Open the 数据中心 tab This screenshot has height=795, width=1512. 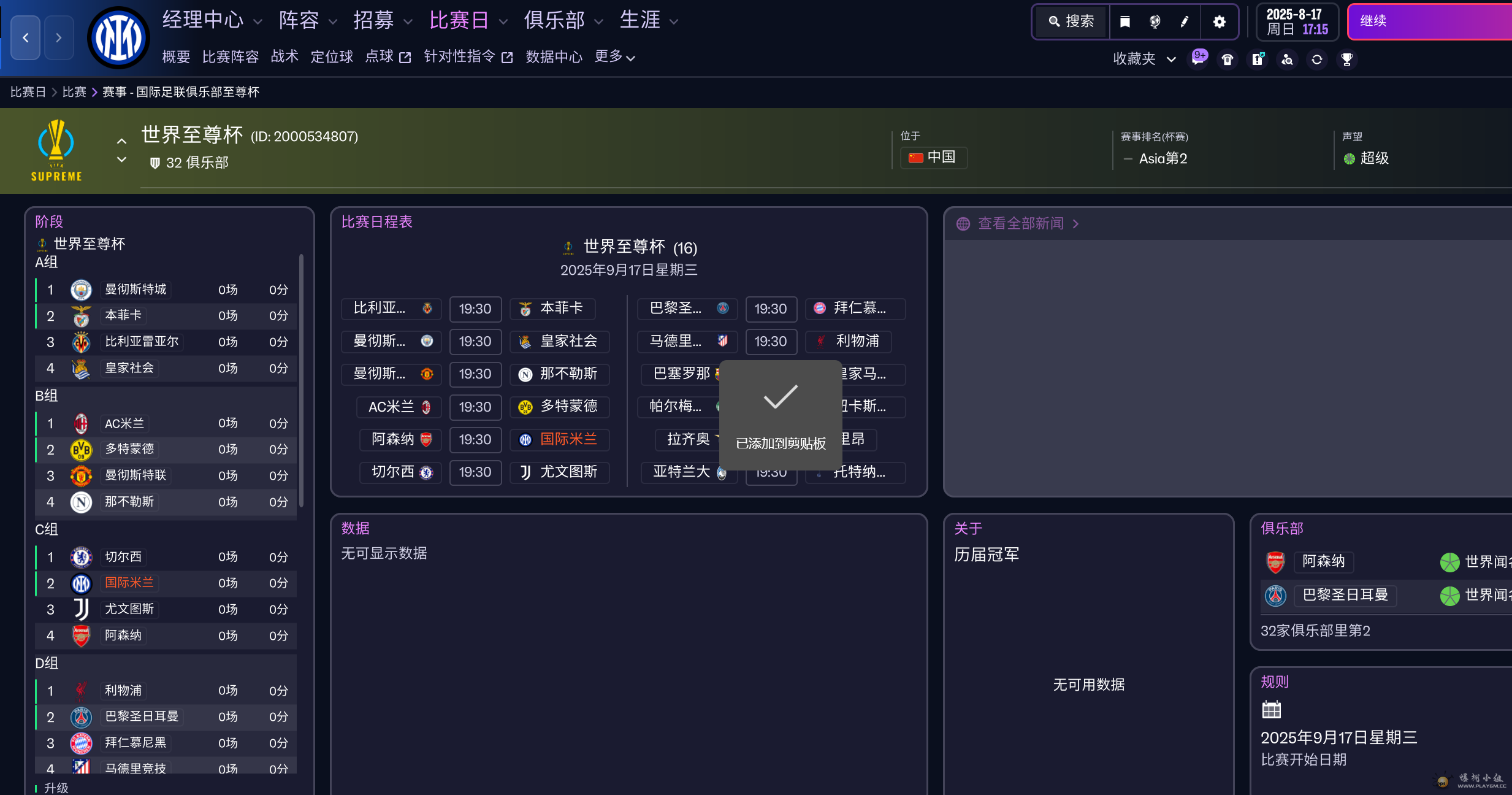click(x=554, y=57)
